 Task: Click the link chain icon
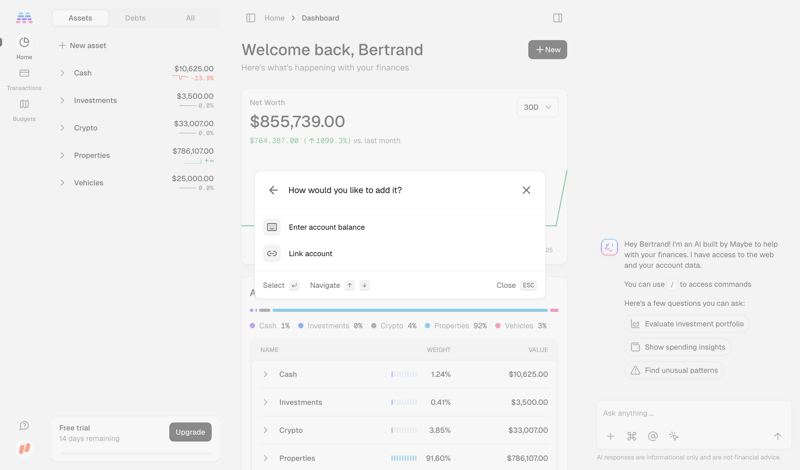coord(272,254)
